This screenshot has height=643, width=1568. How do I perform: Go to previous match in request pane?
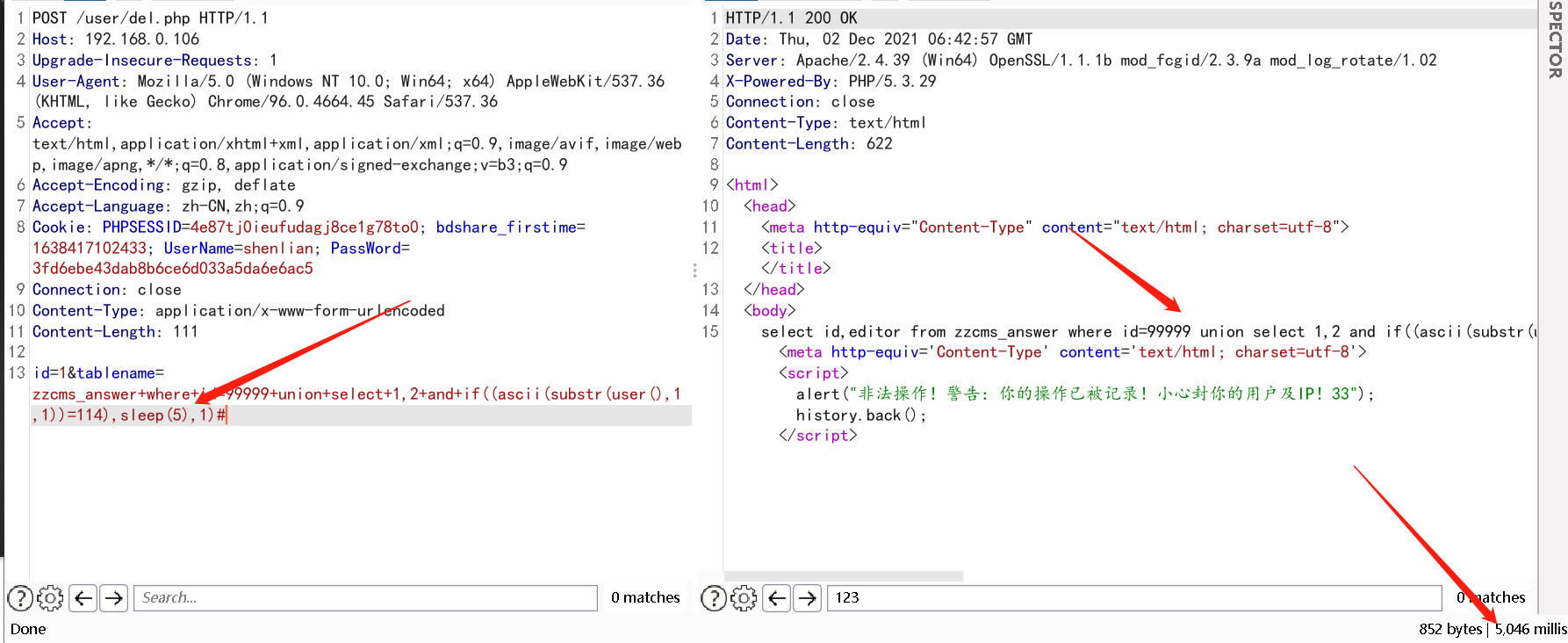pyautogui.click(x=83, y=598)
